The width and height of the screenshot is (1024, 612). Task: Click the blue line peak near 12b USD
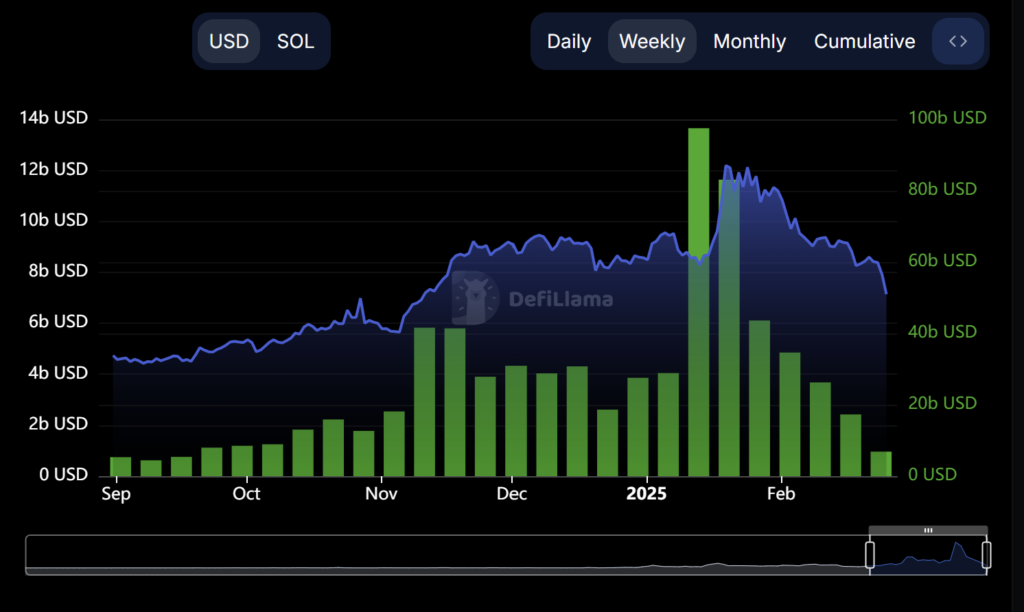click(727, 167)
